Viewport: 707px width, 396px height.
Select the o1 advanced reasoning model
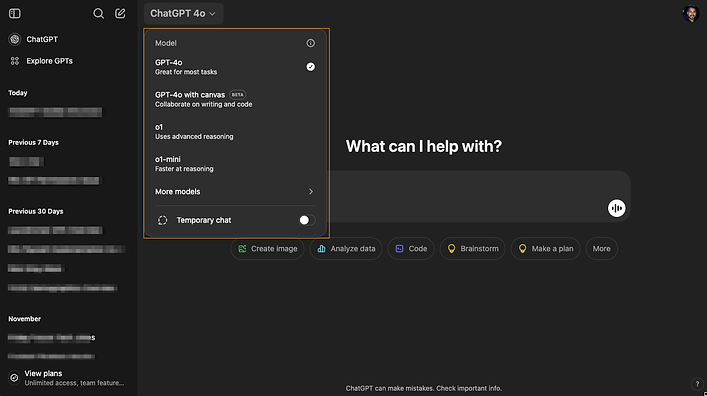point(235,132)
